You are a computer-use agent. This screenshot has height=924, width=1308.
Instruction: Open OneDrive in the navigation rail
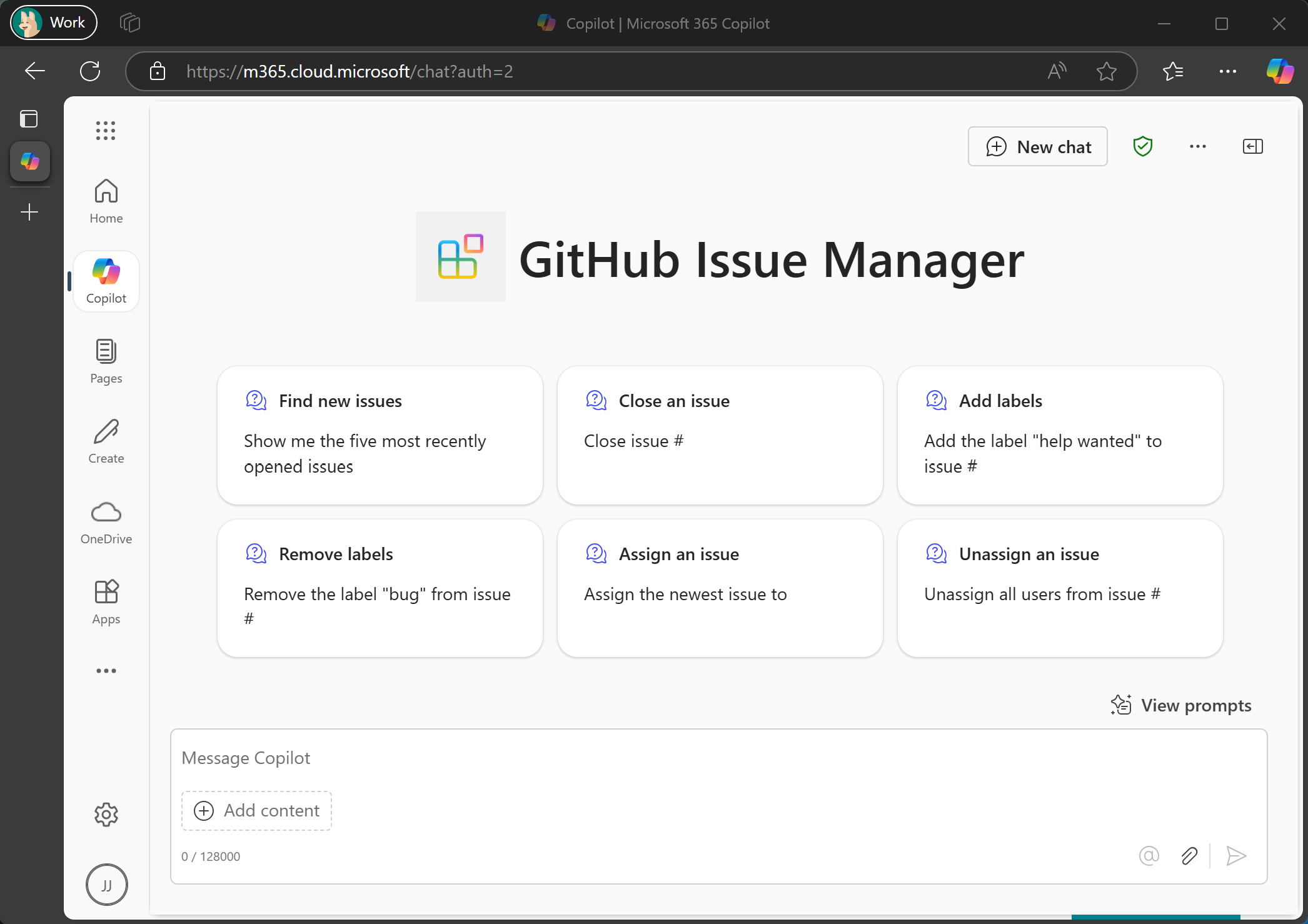pyautogui.click(x=106, y=523)
